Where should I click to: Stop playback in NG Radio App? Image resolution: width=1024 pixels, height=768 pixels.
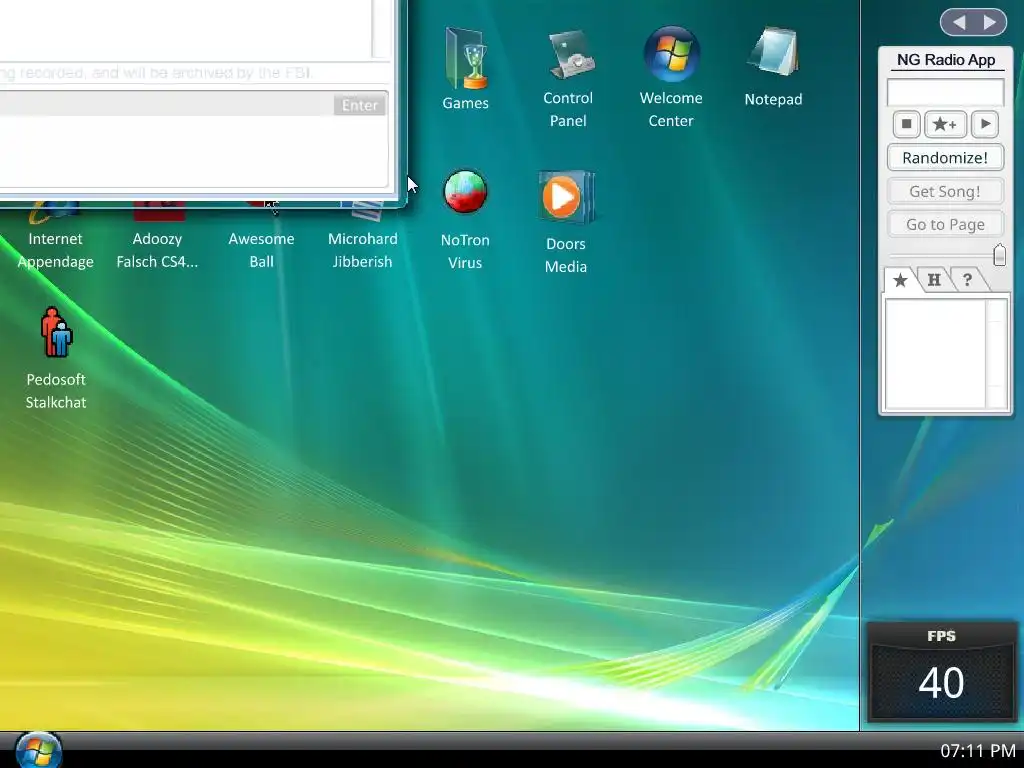point(906,124)
